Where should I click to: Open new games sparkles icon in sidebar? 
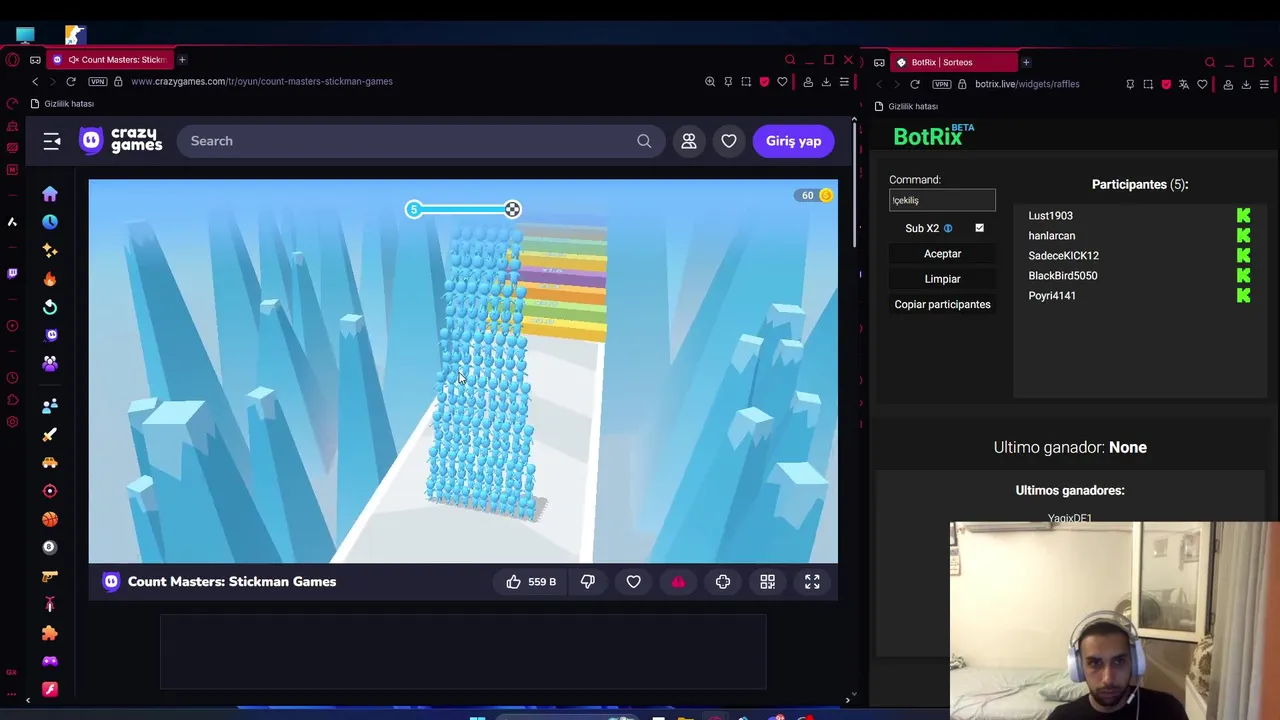(50, 250)
